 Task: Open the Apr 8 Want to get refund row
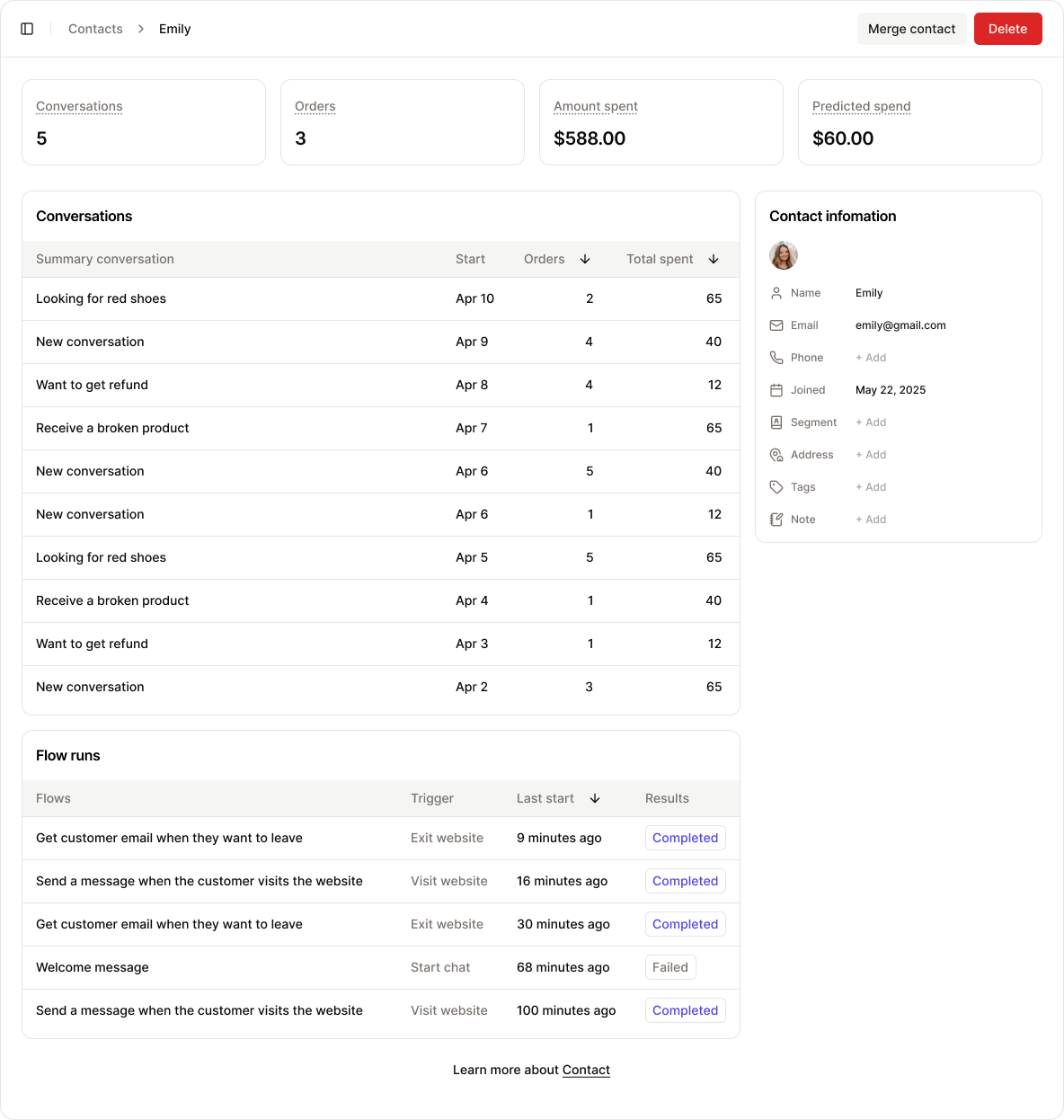[381, 385]
